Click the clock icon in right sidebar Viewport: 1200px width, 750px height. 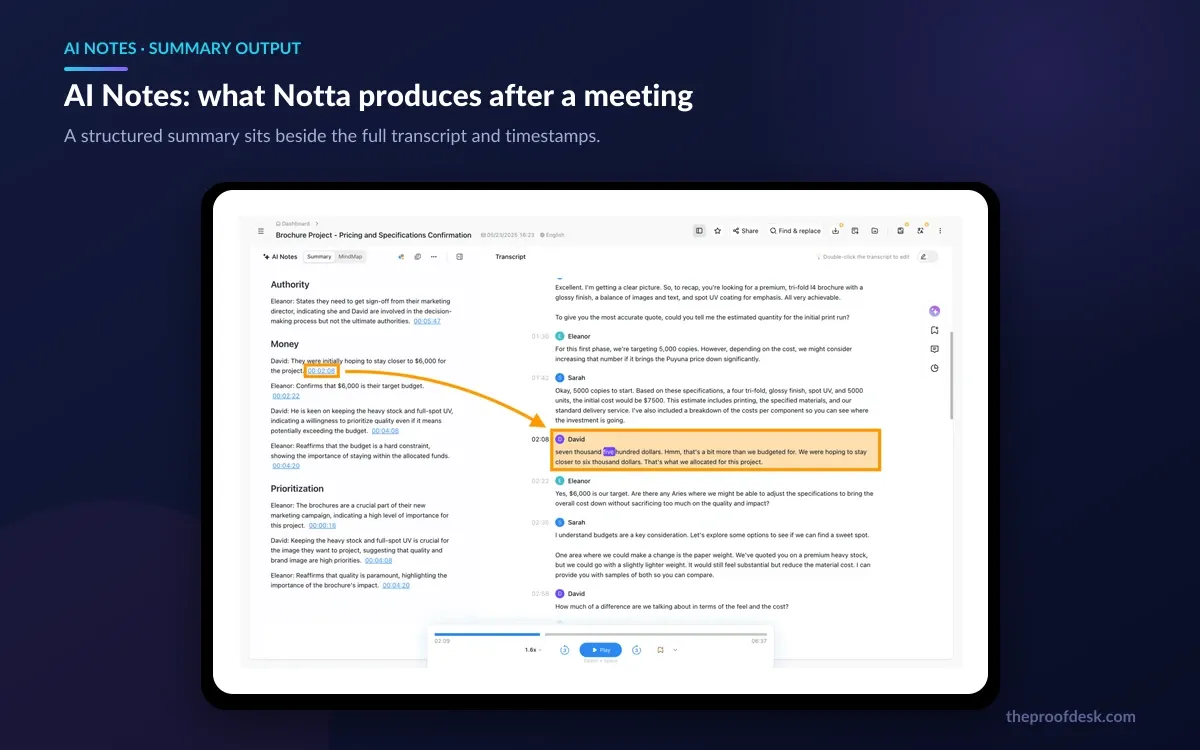point(934,368)
